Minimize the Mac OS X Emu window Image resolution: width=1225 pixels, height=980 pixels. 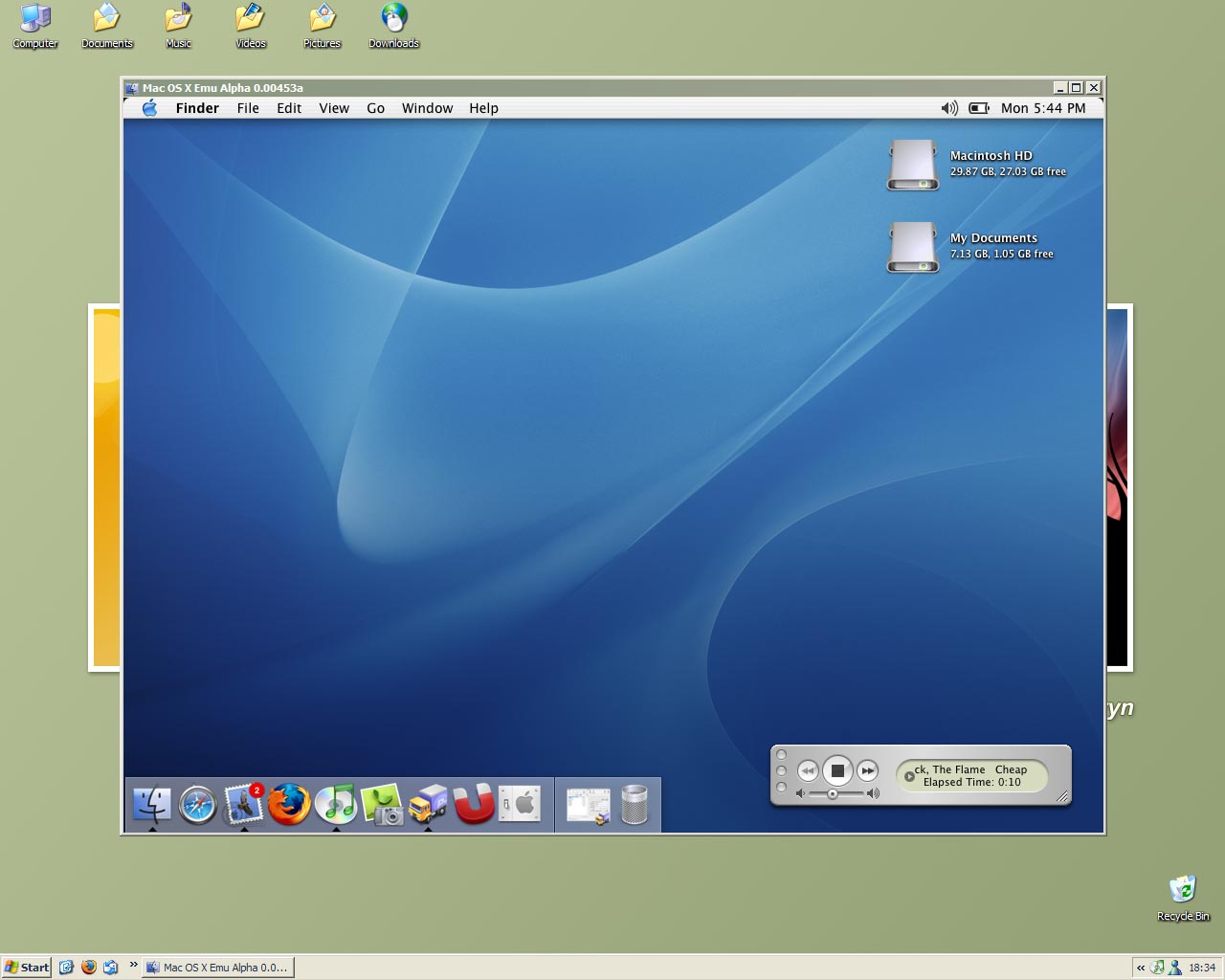pyautogui.click(x=1059, y=87)
